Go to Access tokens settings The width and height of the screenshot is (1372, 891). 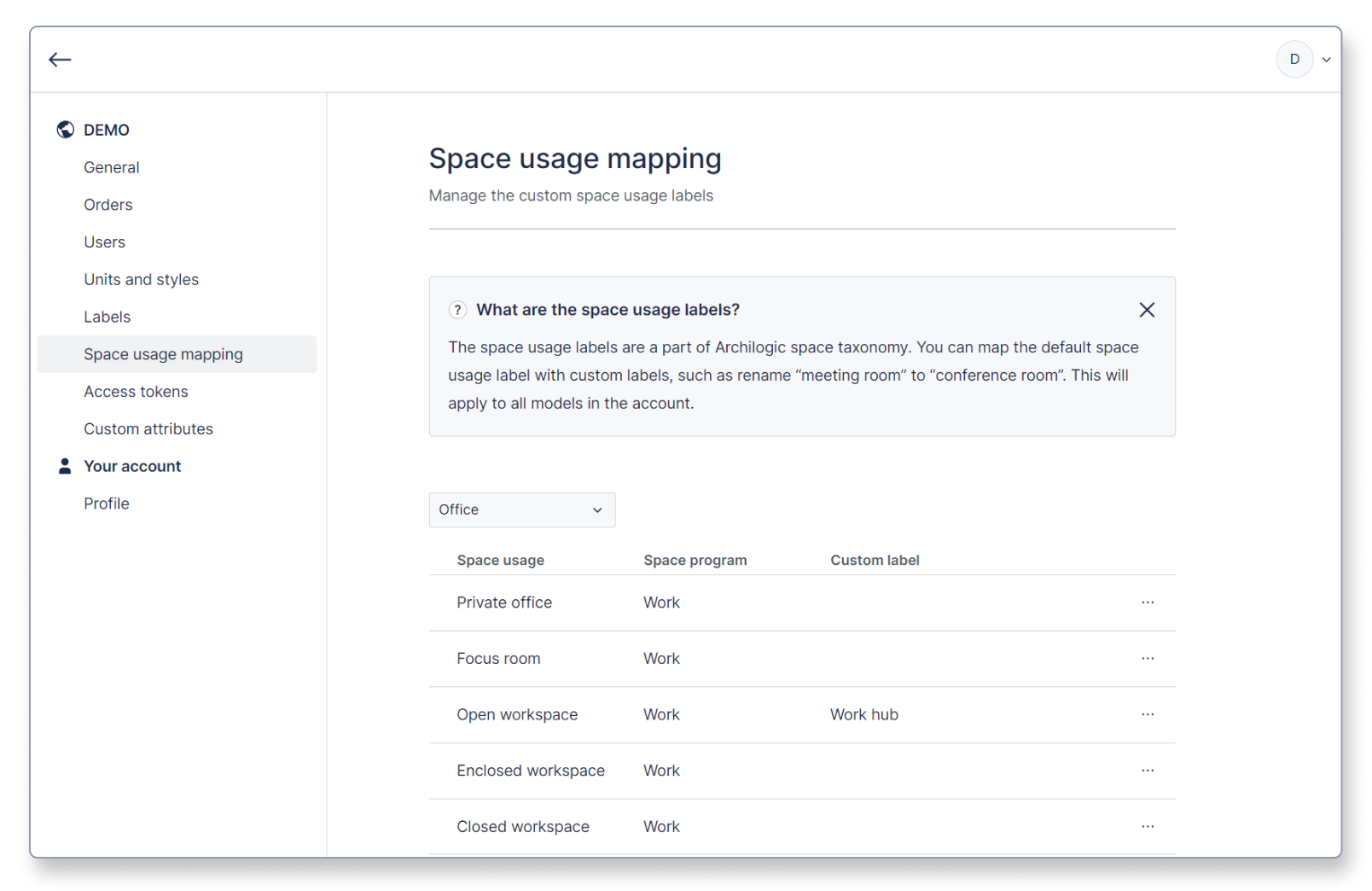136,391
